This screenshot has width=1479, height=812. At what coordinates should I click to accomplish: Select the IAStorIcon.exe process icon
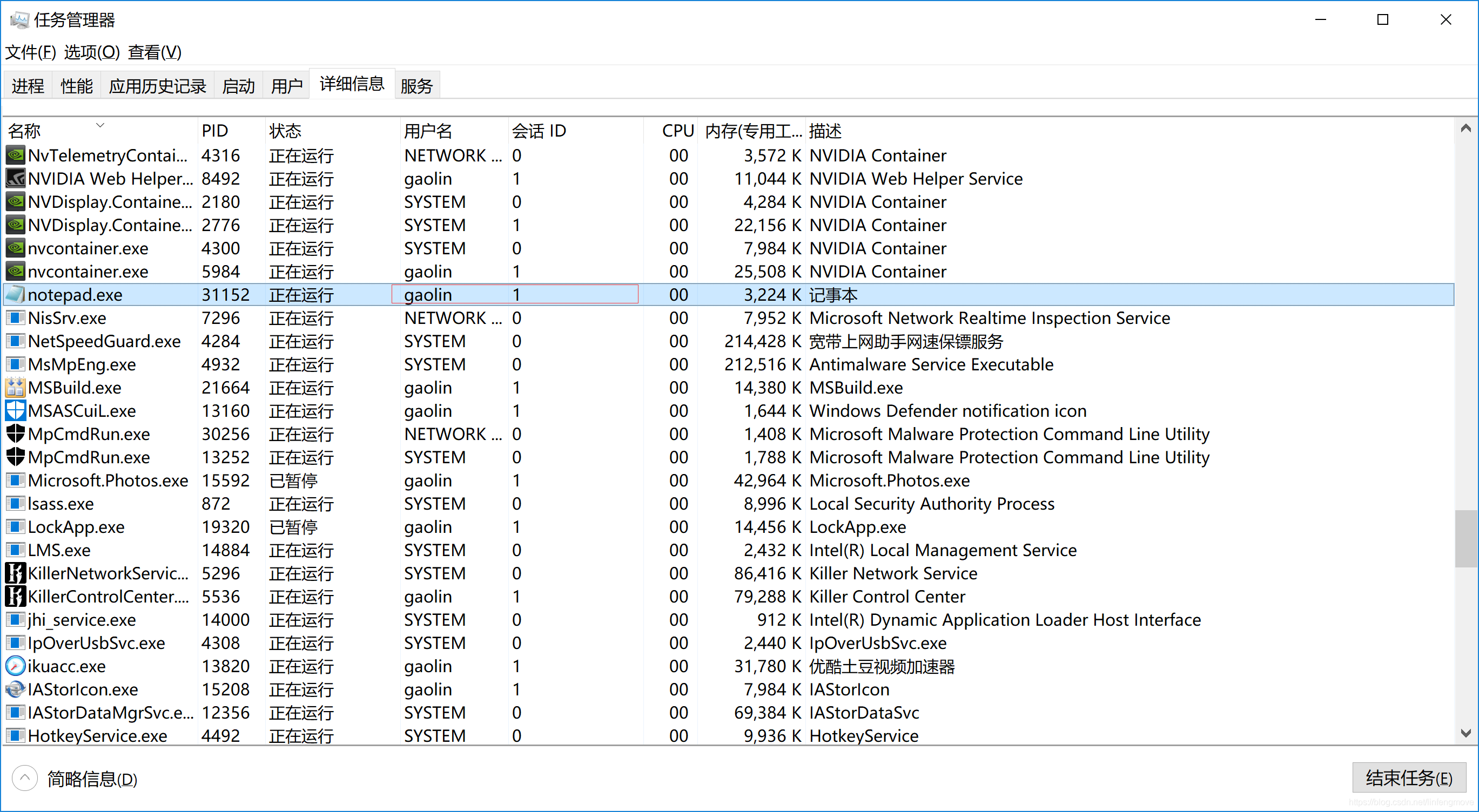click(x=16, y=689)
